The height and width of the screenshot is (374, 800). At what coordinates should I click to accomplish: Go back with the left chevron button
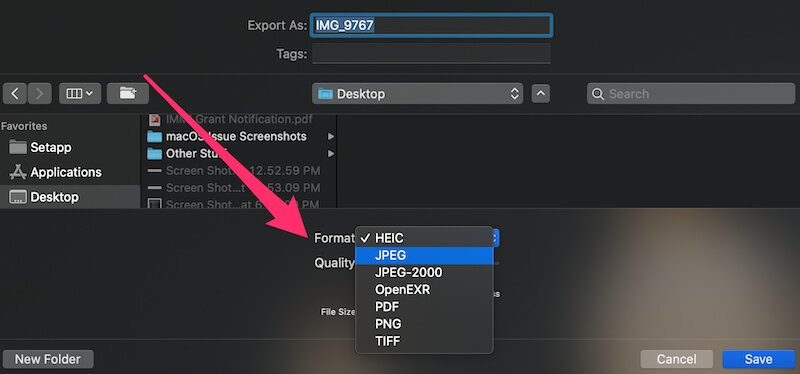click(15, 93)
